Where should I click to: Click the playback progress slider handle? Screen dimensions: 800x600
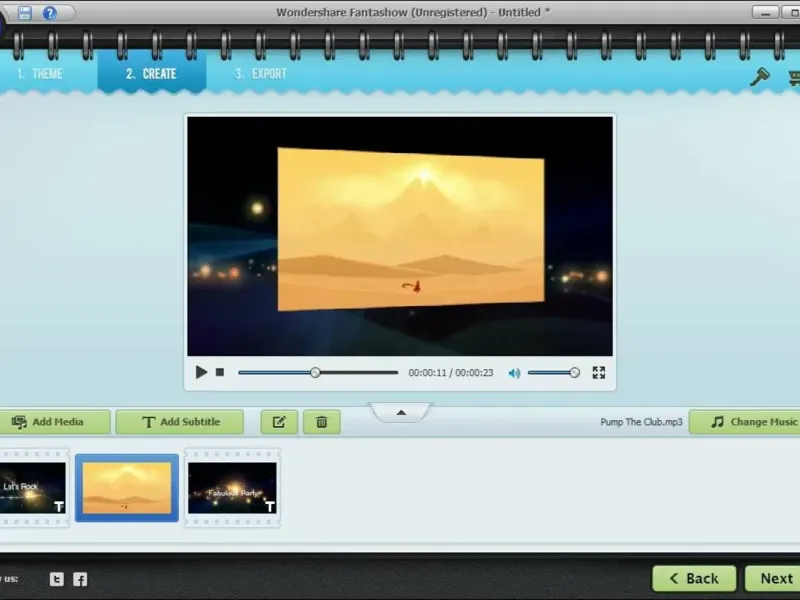[x=315, y=372]
